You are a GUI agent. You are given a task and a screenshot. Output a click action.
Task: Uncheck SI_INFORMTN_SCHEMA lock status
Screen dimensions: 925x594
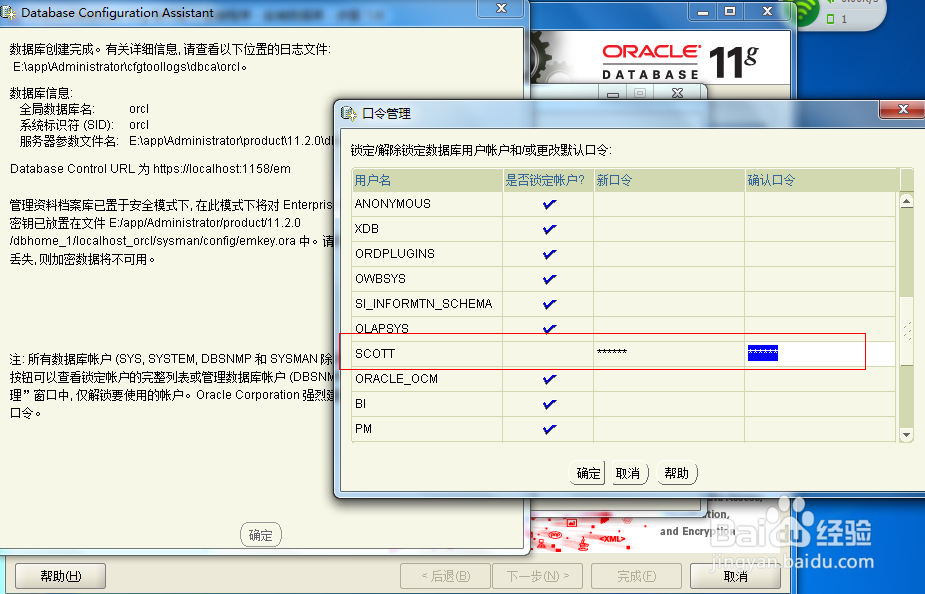point(547,303)
